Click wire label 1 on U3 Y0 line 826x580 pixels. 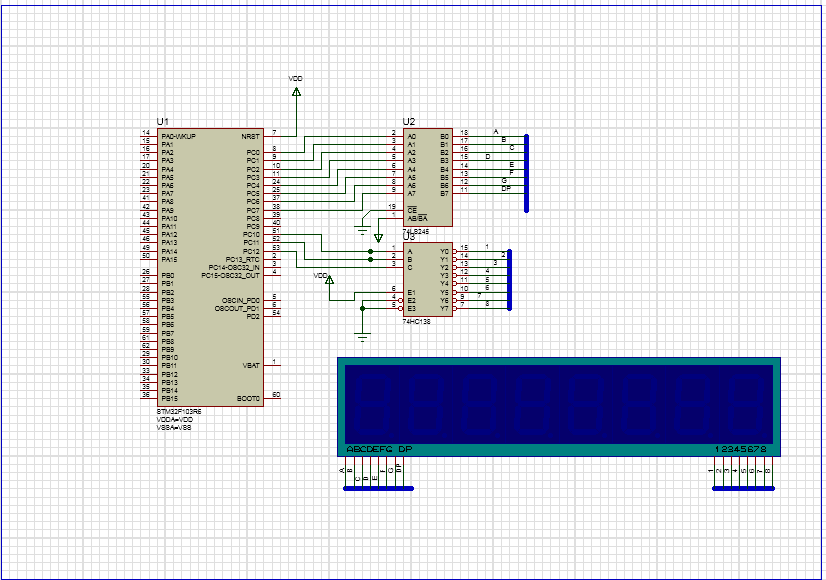pyautogui.click(x=487, y=247)
